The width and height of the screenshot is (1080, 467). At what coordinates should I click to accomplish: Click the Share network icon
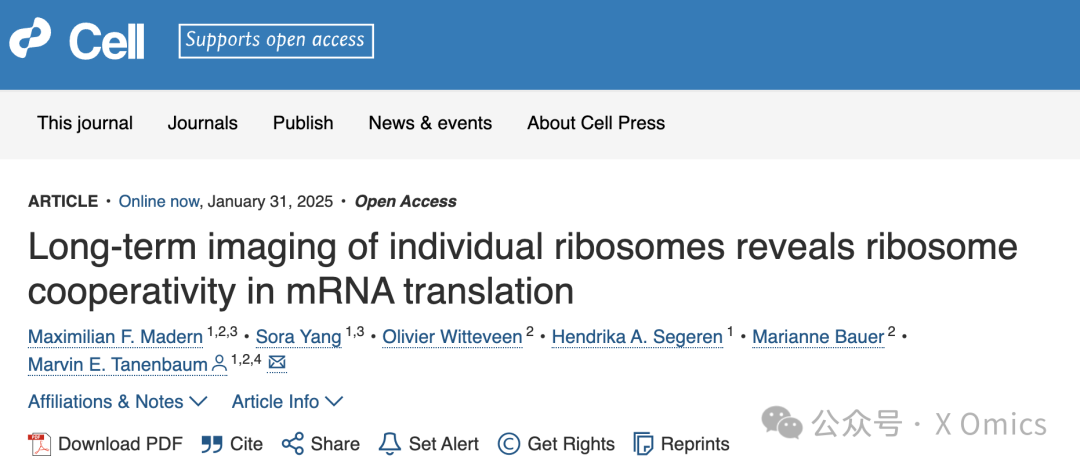click(292, 444)
